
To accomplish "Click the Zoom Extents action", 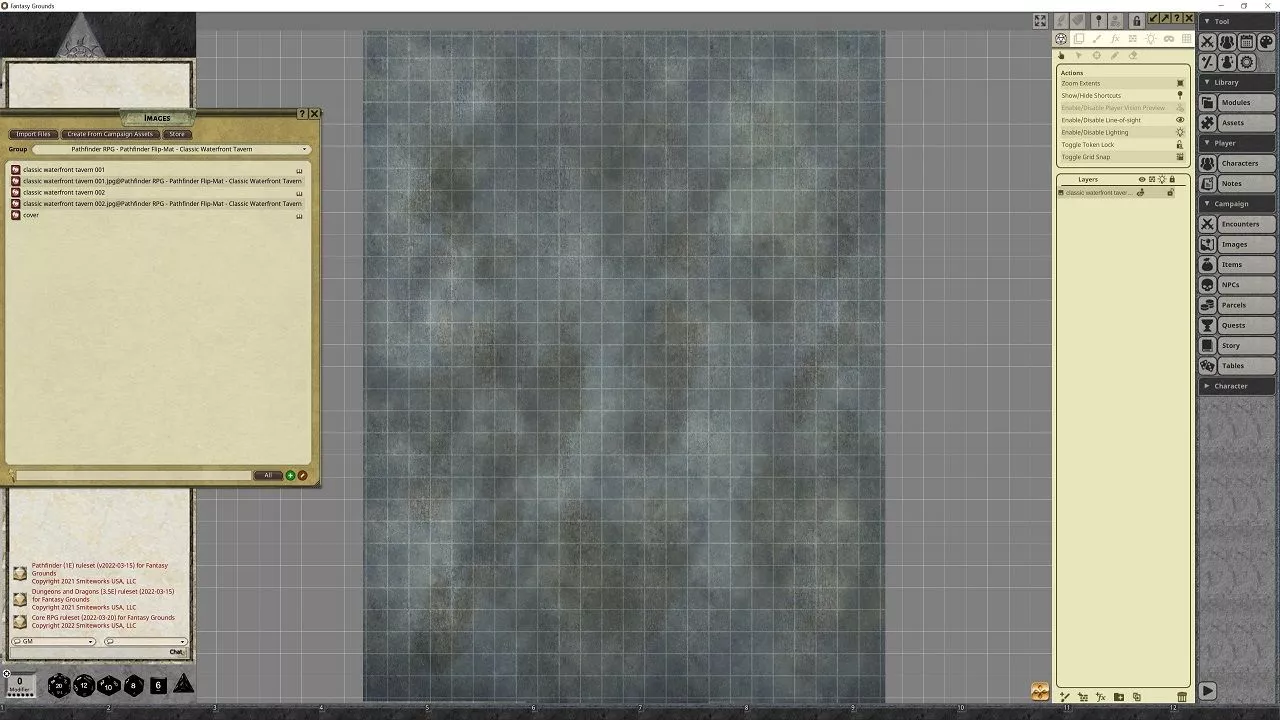I will coord(1122,83).
